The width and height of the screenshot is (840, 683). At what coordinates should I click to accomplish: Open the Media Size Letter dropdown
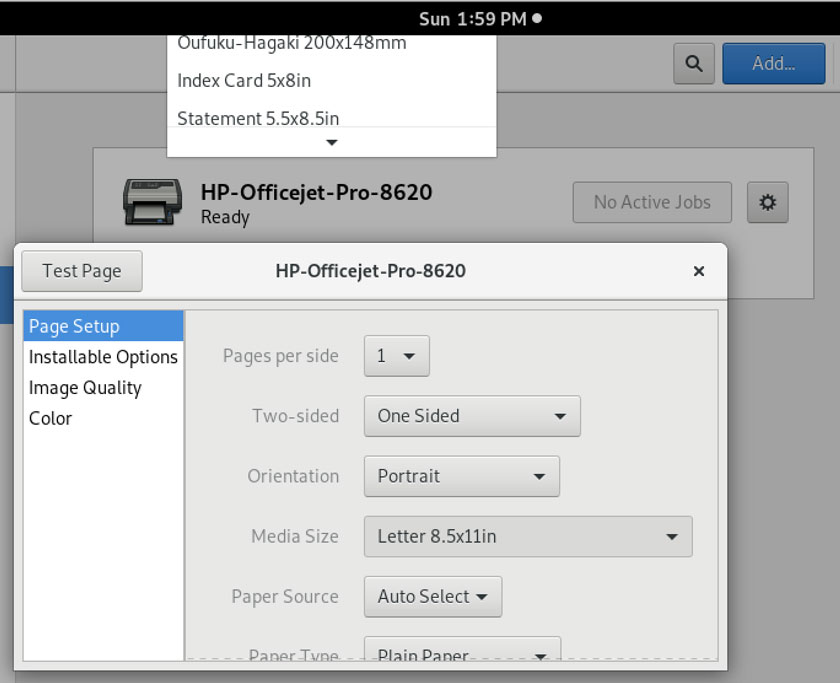tap(528, 536)
